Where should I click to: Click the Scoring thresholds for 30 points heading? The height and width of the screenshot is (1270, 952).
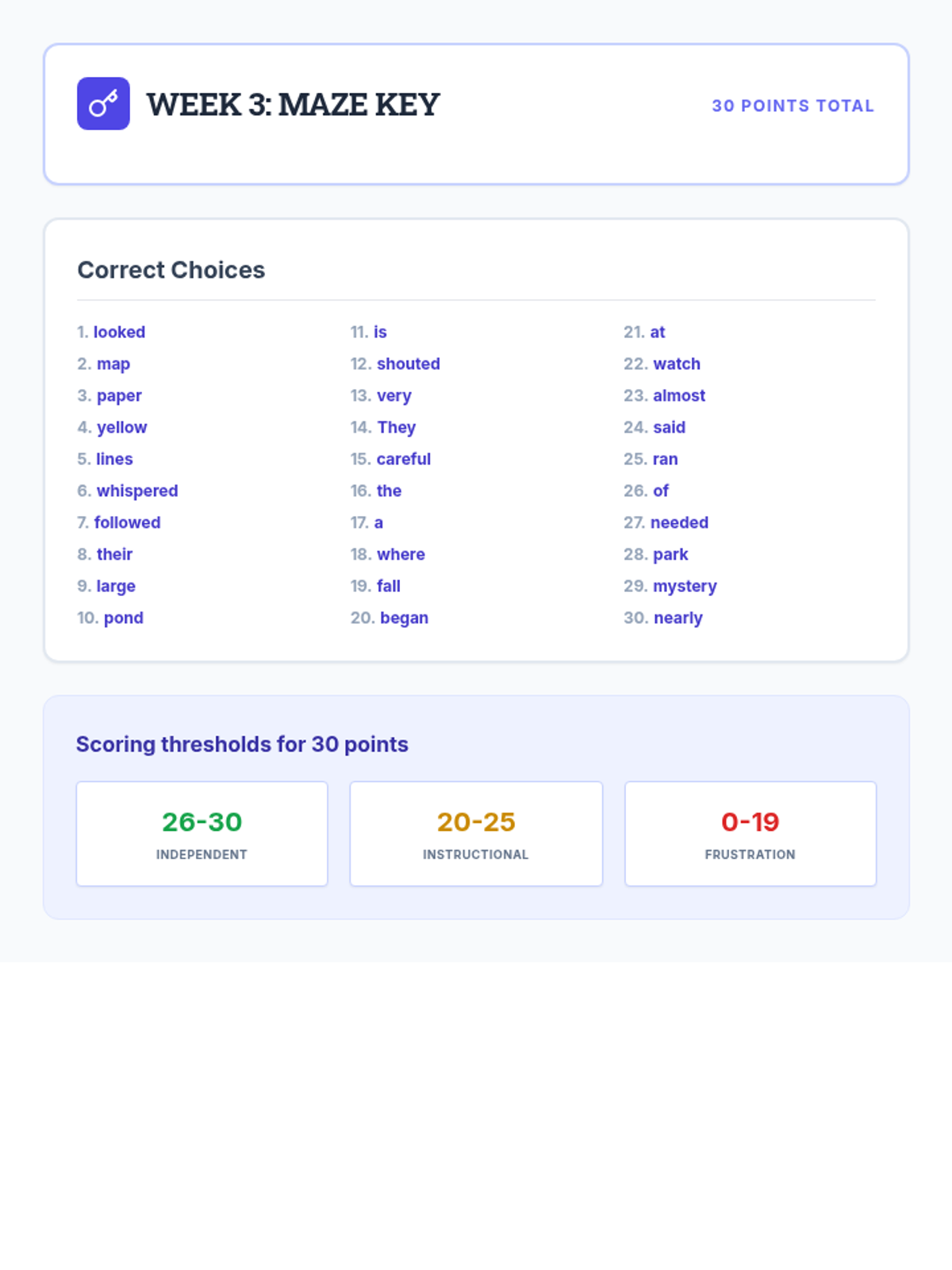tap(242, 745)
